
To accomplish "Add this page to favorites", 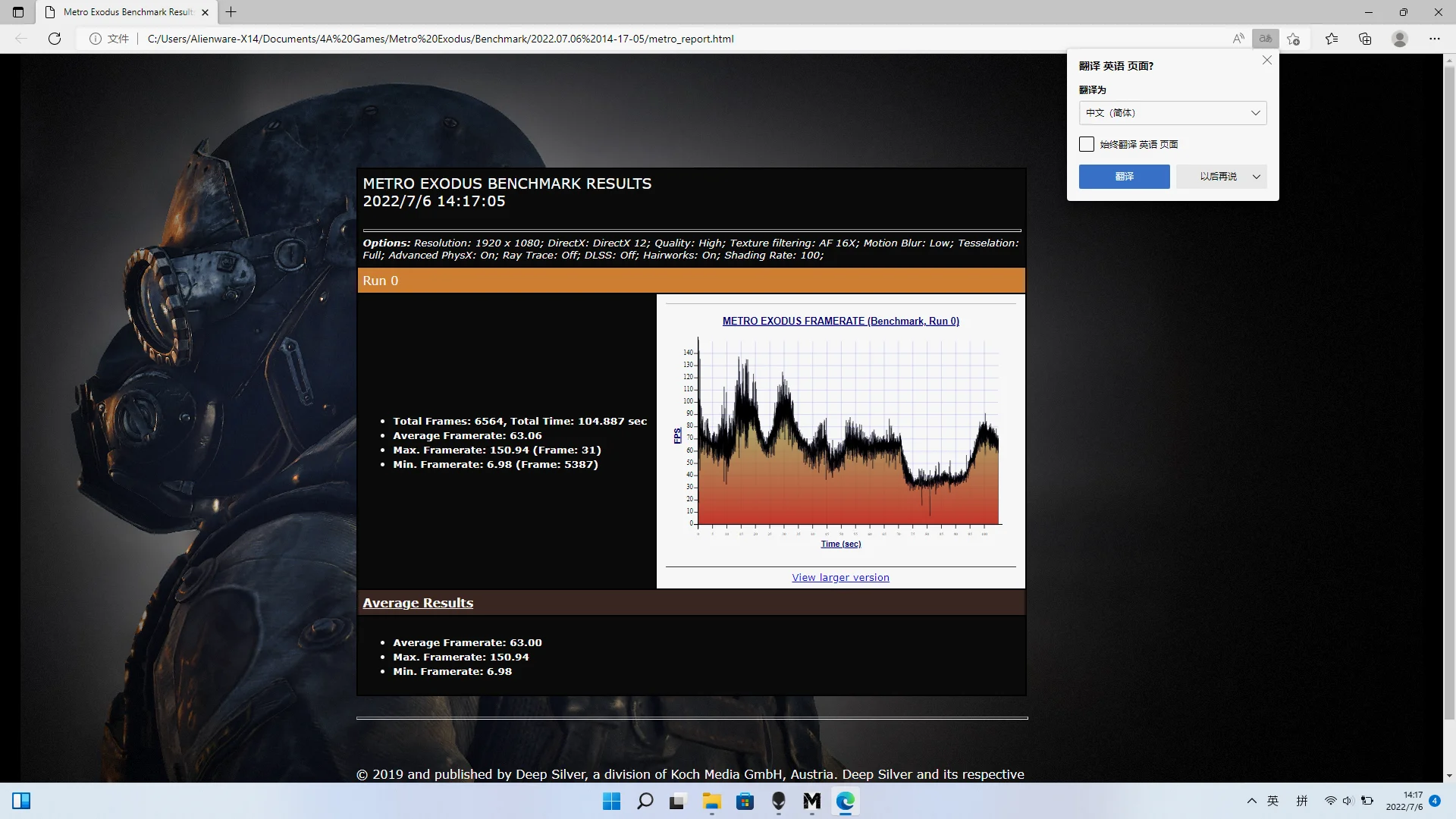I will coord(1294,39).
